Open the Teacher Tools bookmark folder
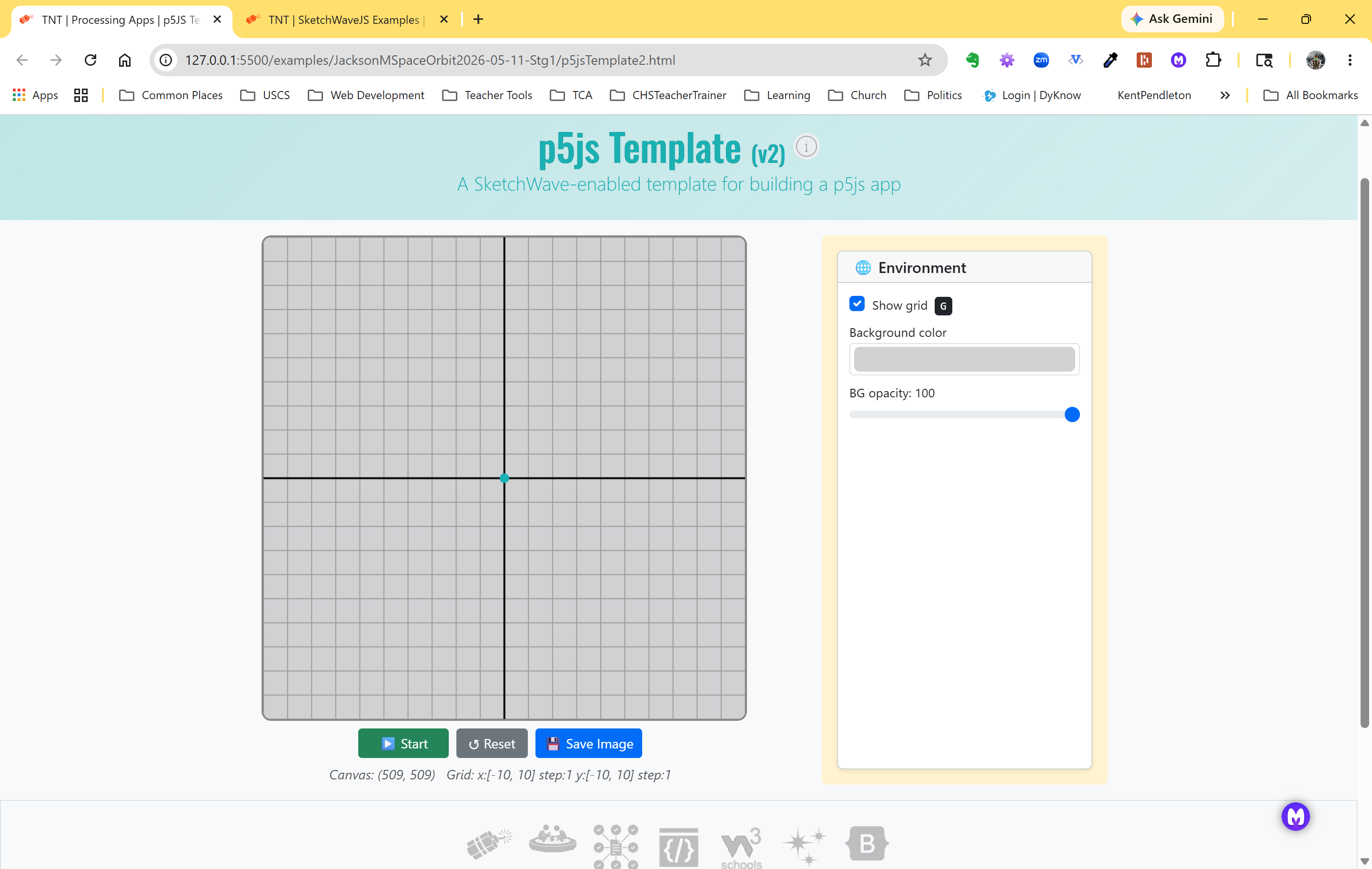1372x869 pixels. pyautogui.click(x=487, y=95)
